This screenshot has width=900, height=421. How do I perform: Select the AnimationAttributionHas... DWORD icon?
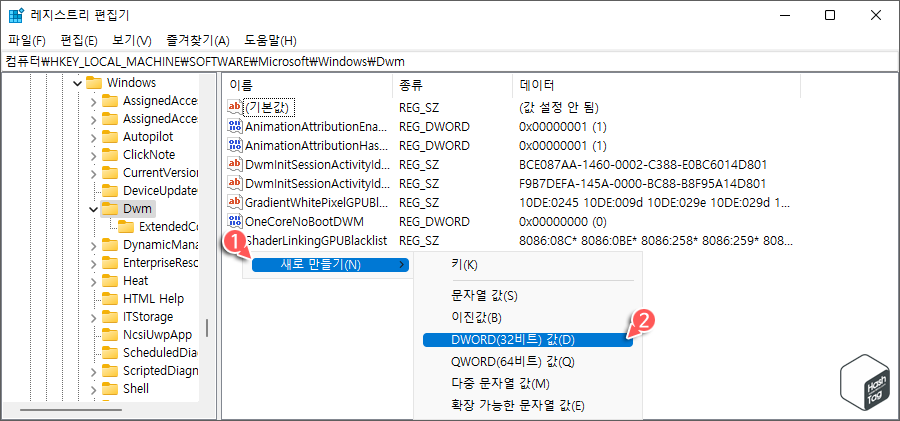[x=235, y=145]
